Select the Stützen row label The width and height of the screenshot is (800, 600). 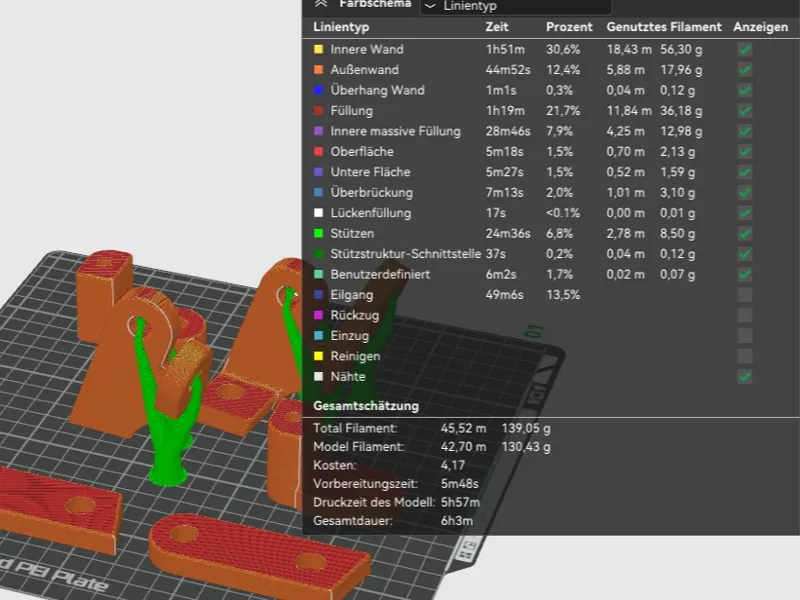(352, 233)
